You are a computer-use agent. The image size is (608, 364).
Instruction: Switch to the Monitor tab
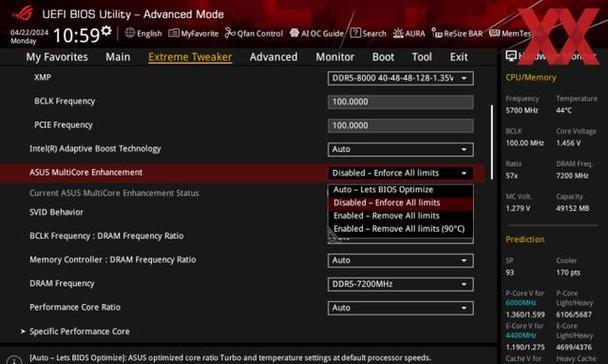[x=335, y=57]
